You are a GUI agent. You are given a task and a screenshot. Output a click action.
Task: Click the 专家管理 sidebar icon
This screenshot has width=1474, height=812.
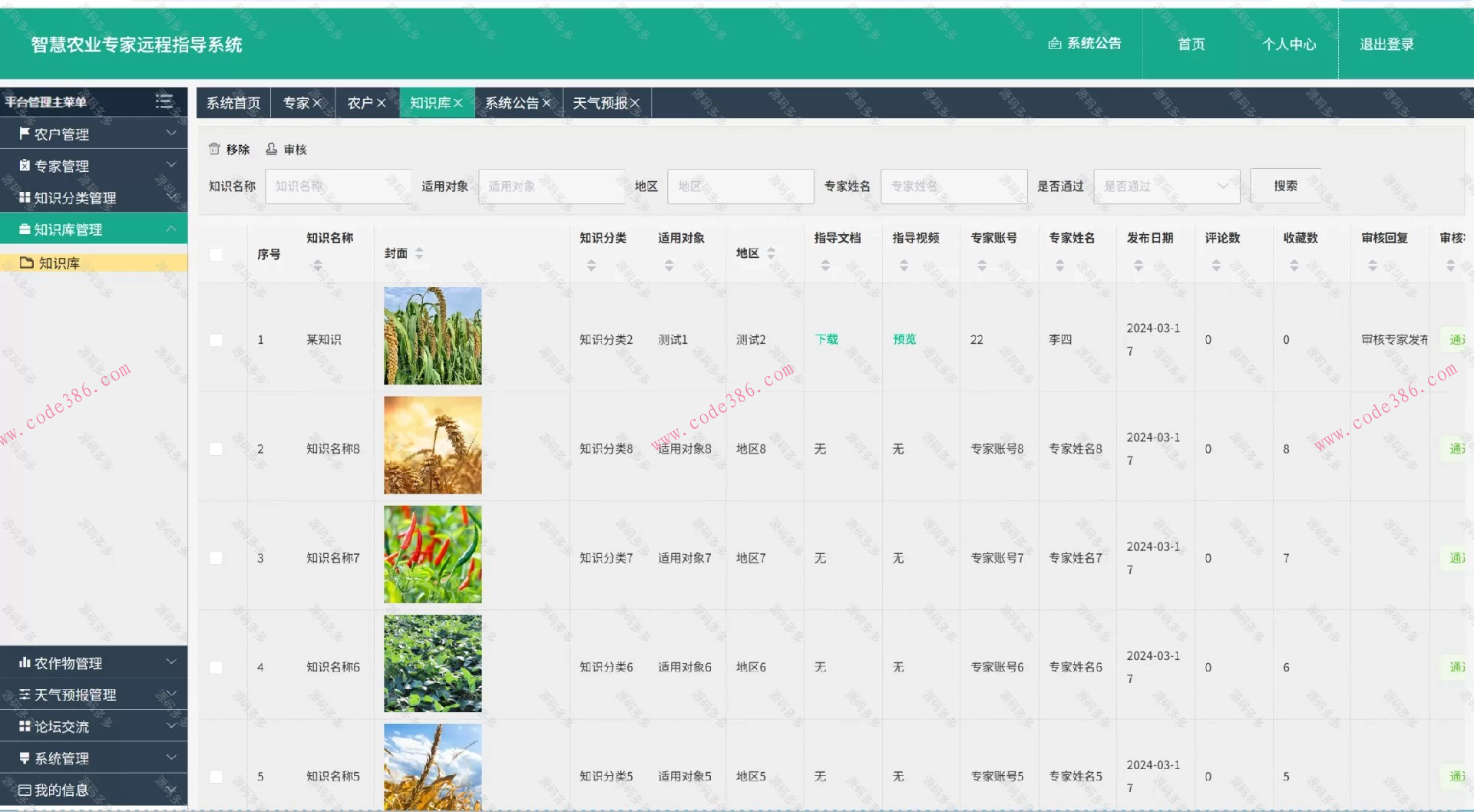[x=23, y=166]
